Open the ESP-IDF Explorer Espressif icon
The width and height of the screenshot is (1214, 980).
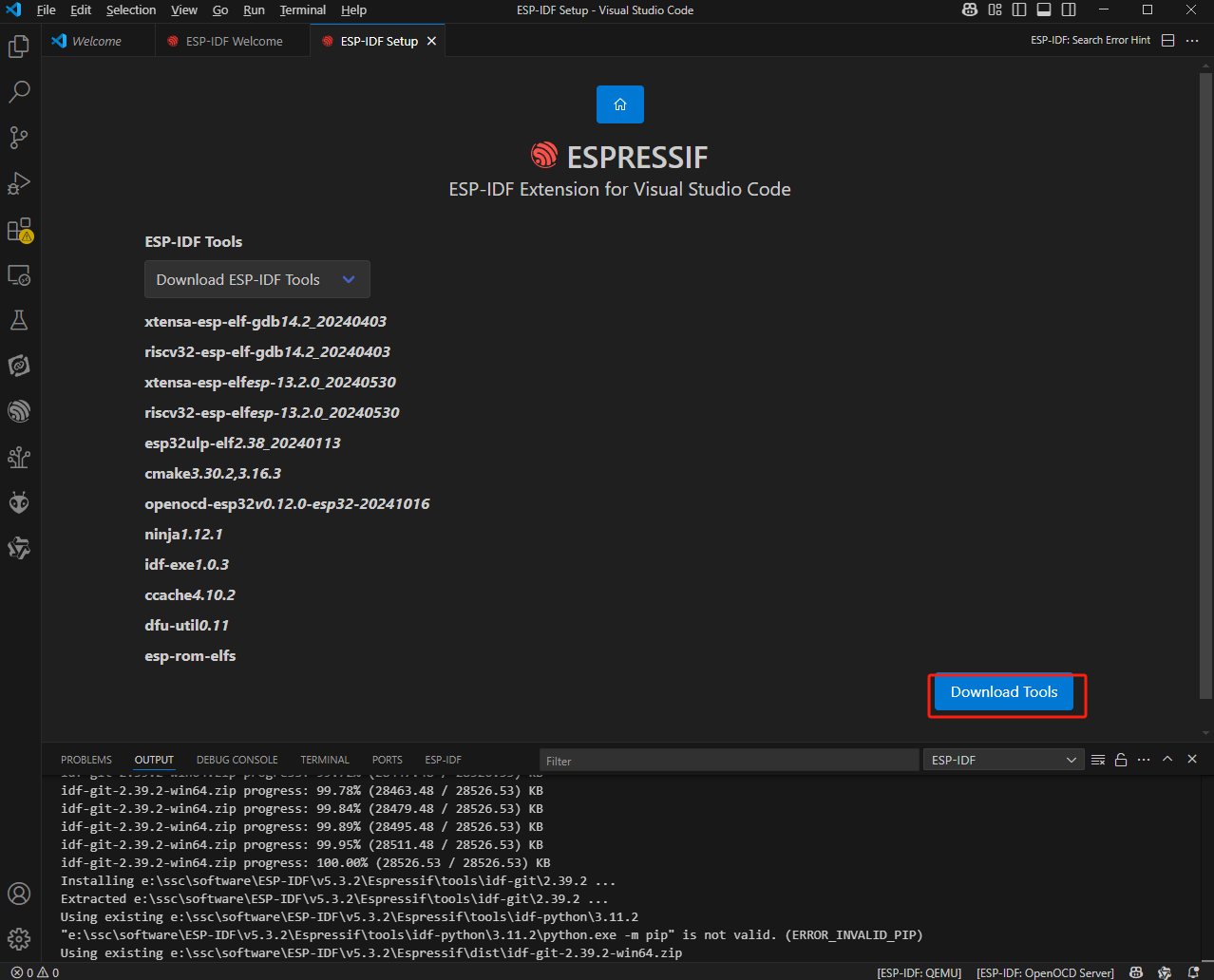click(19, 411)
